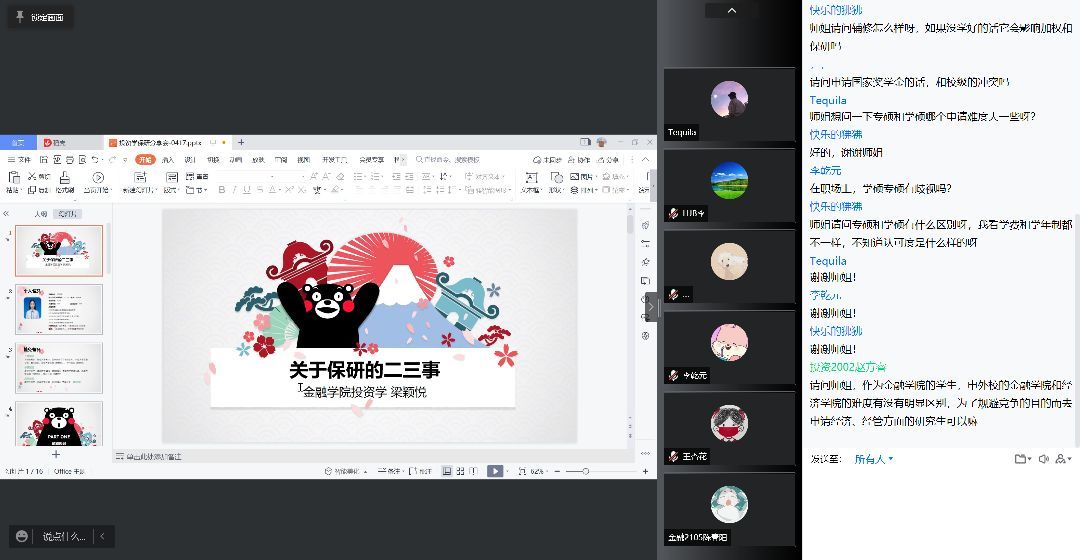
Task: Select slide 2 thumbnail in the panel
Action: point(59,309)
